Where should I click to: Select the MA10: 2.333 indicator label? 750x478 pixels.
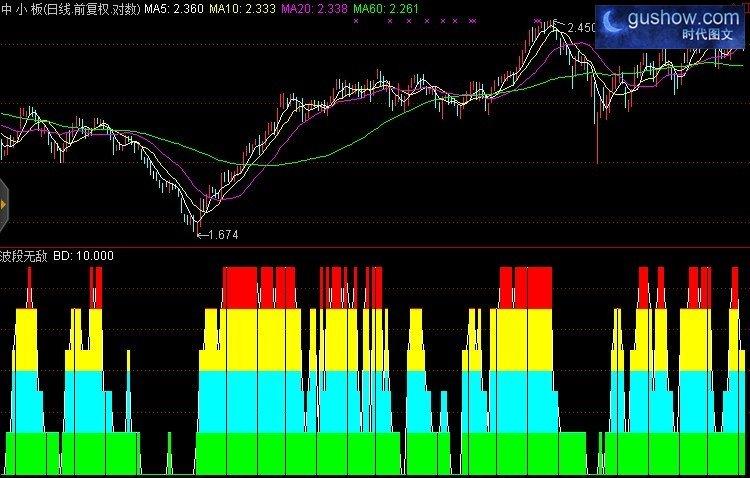pos(243,9)
